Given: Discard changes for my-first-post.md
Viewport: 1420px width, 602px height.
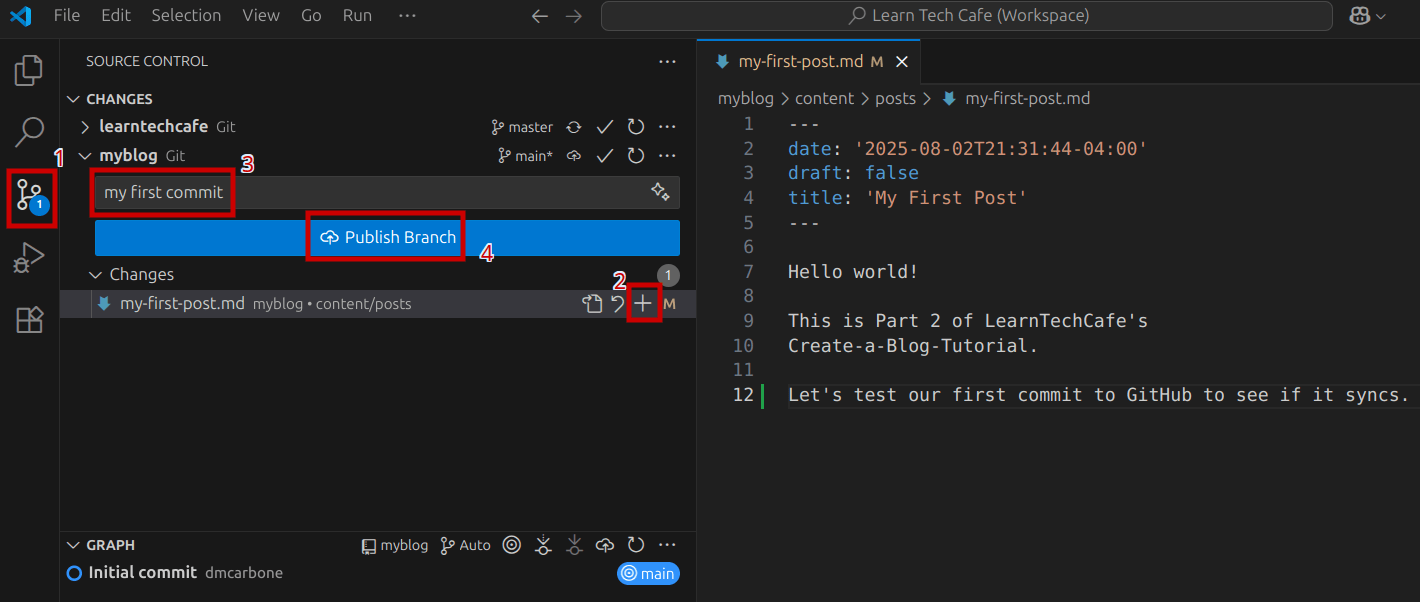Looking at the screenshot, I should 618,304.
